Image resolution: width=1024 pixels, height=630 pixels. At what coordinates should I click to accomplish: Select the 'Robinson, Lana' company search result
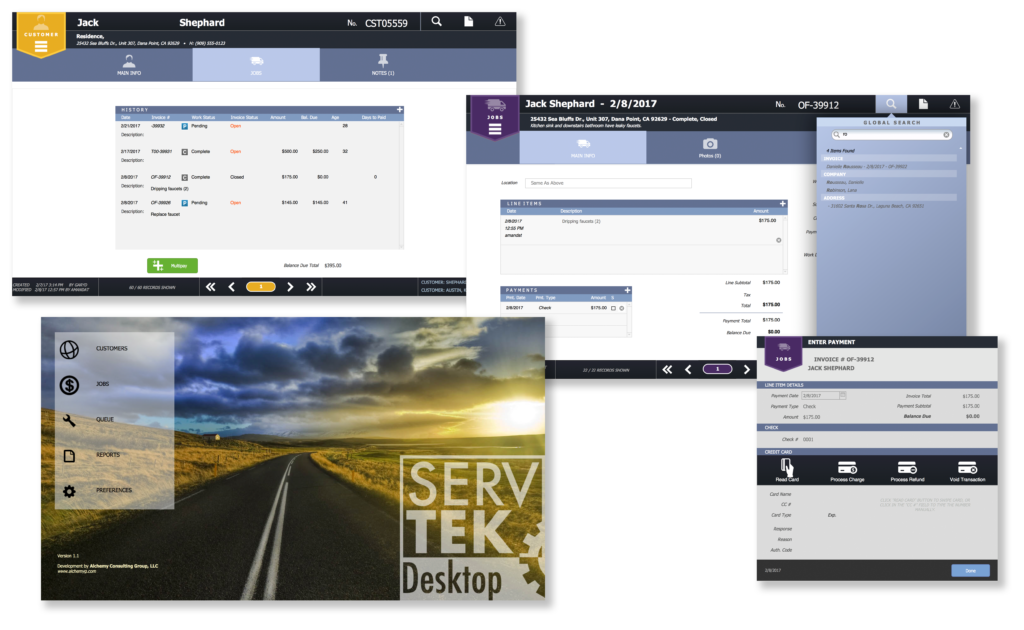(842, 190)
